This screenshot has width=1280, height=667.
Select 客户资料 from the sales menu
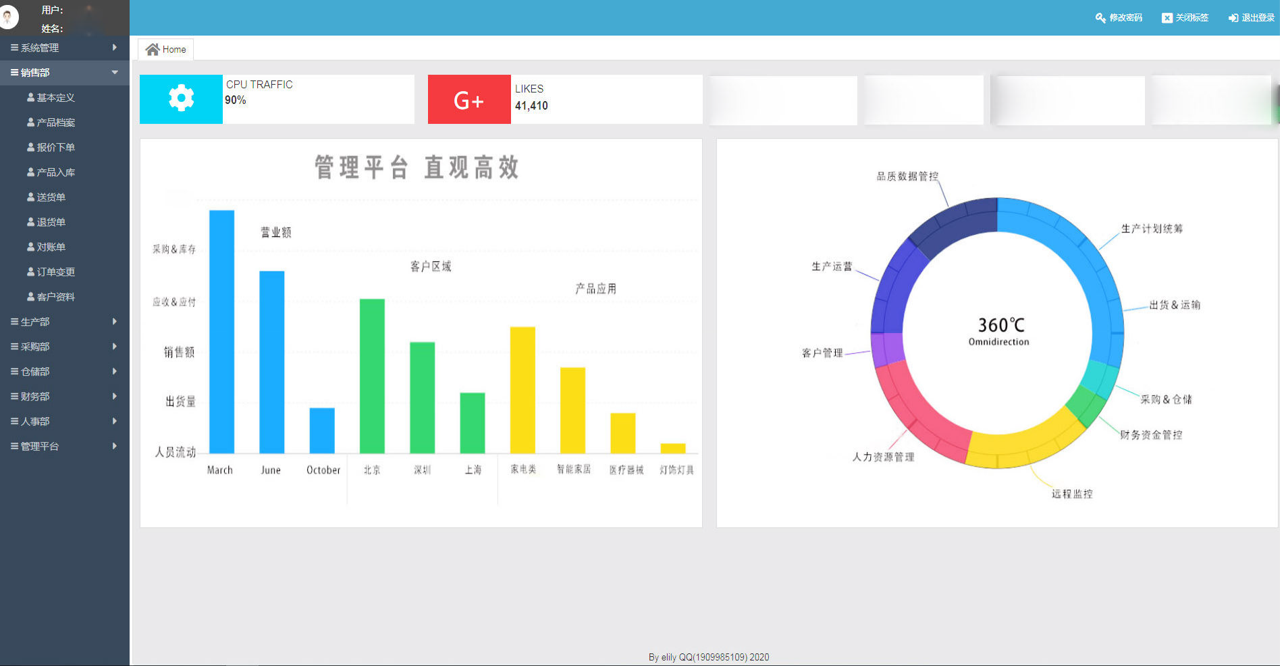tap(56, 297)
